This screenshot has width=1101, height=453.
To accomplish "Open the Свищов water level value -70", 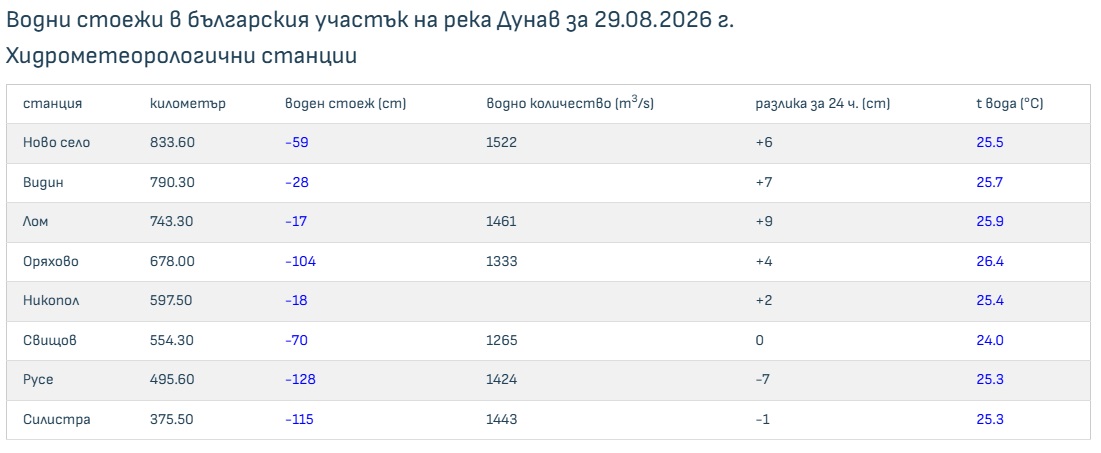I will (296, 341).
